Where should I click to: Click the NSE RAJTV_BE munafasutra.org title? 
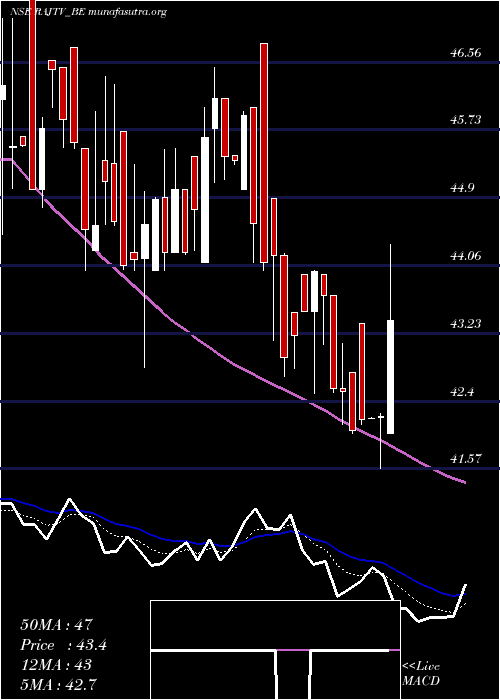88,12
